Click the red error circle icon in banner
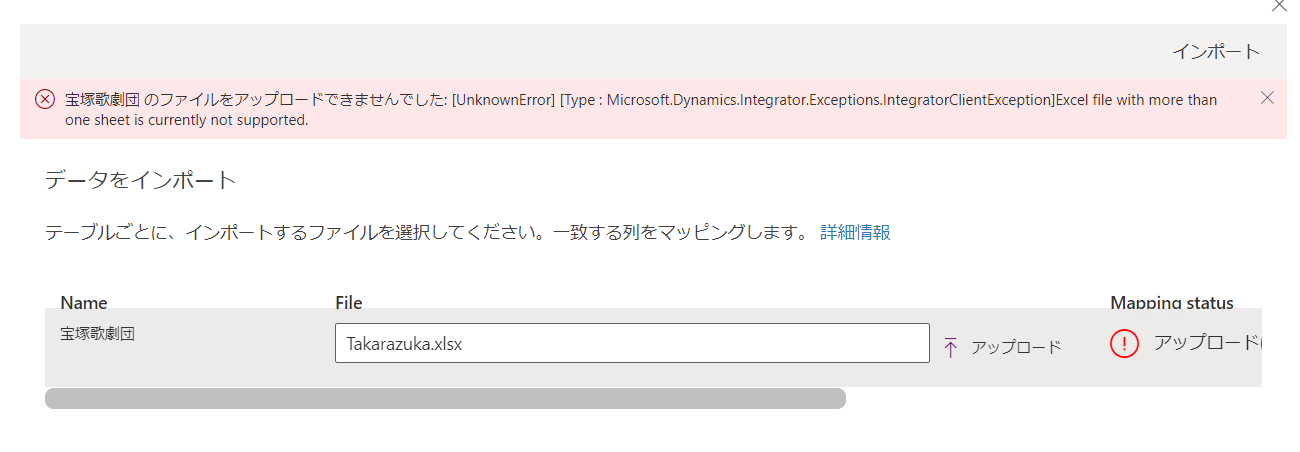Viewport: 1300px width, 452px height. click(x=45, y=99)
